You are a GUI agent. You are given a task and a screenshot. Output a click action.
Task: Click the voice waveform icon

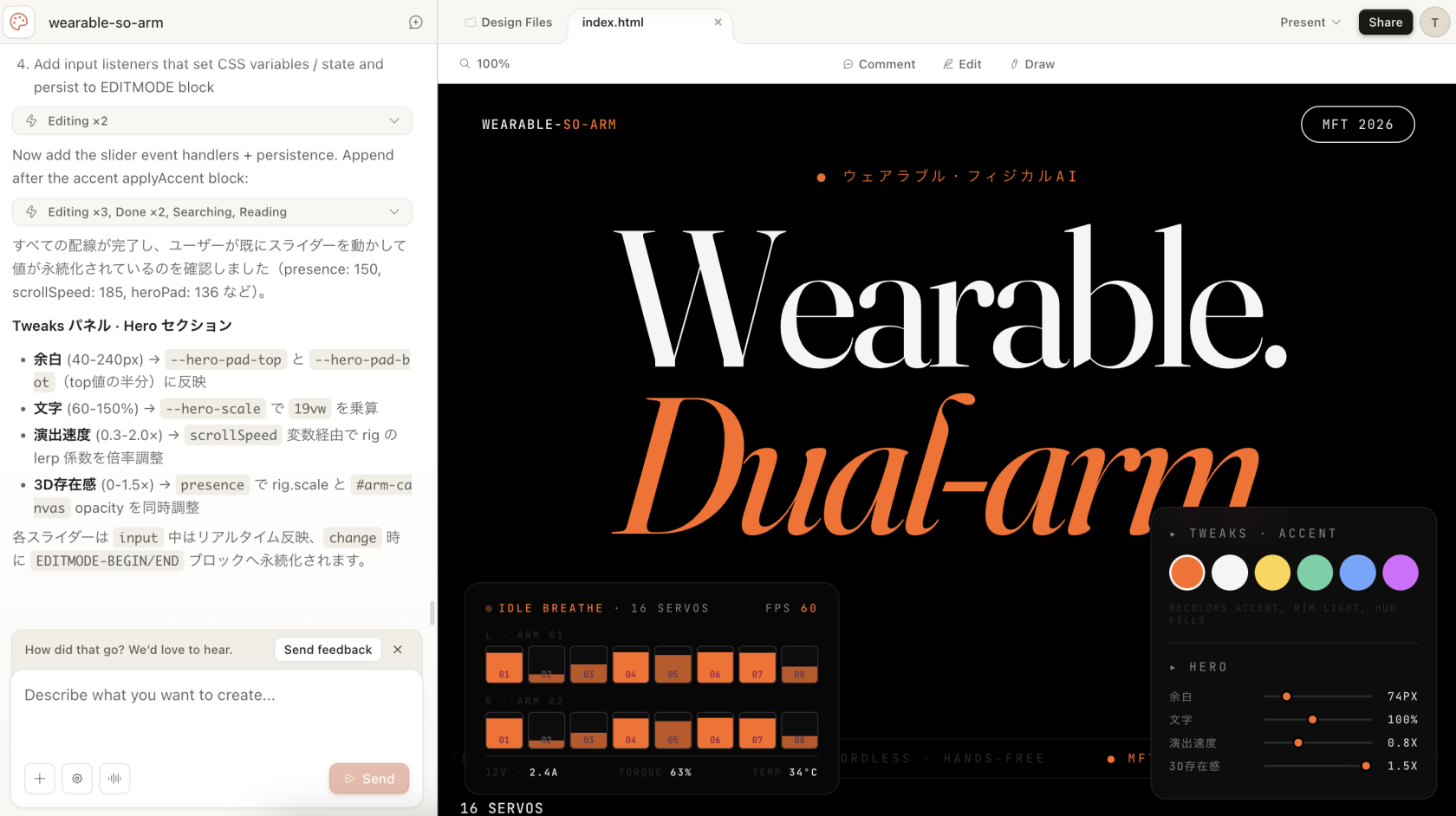point(114,779)
